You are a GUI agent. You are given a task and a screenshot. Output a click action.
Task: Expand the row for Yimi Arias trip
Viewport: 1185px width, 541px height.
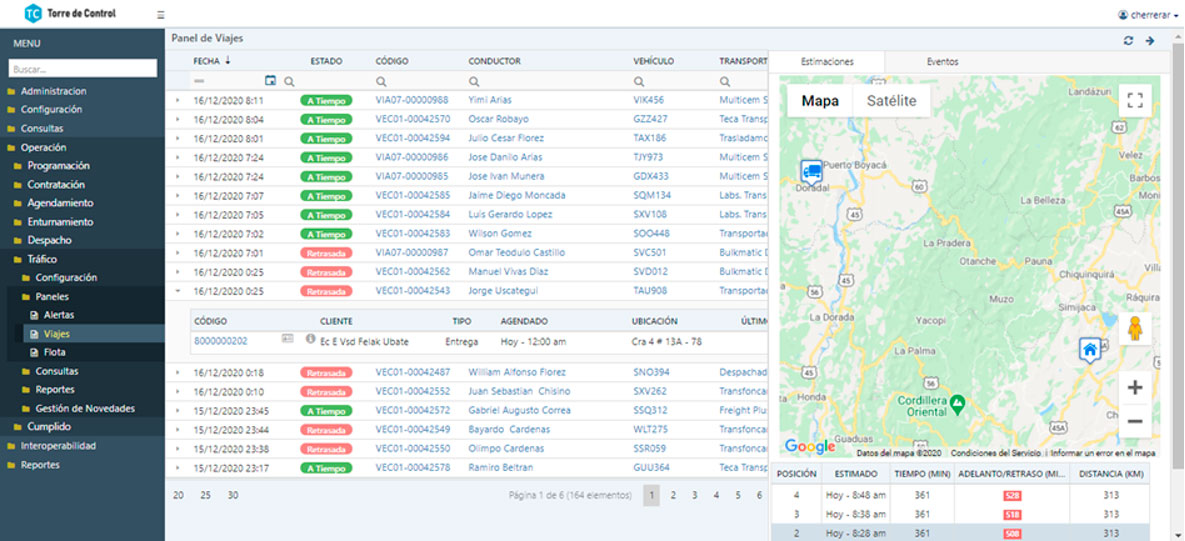178,100
